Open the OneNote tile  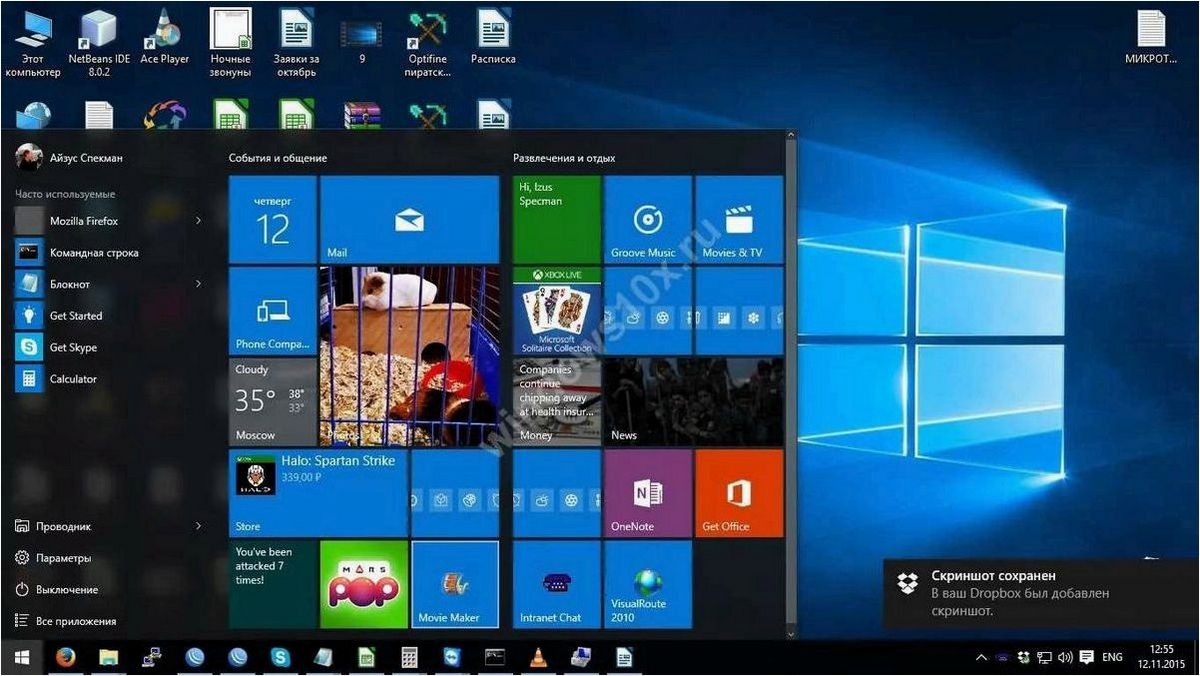tap(647, 493)
